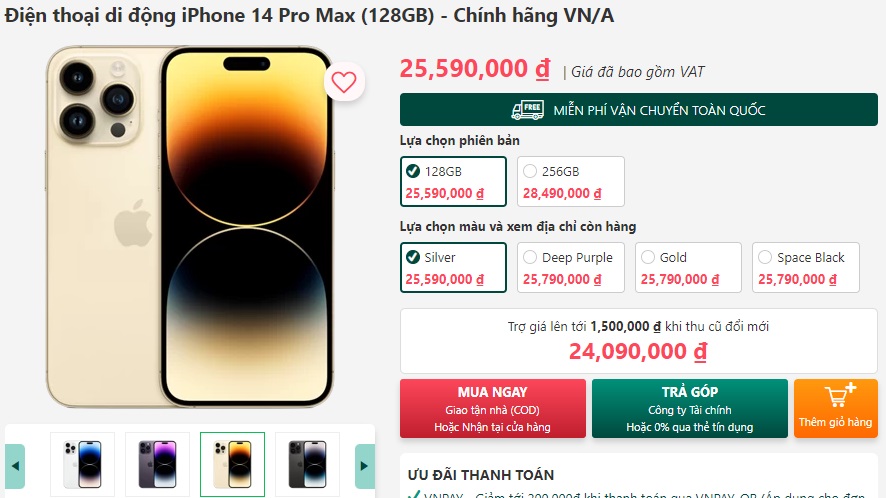Select the 128GB version option

(453, 181)
